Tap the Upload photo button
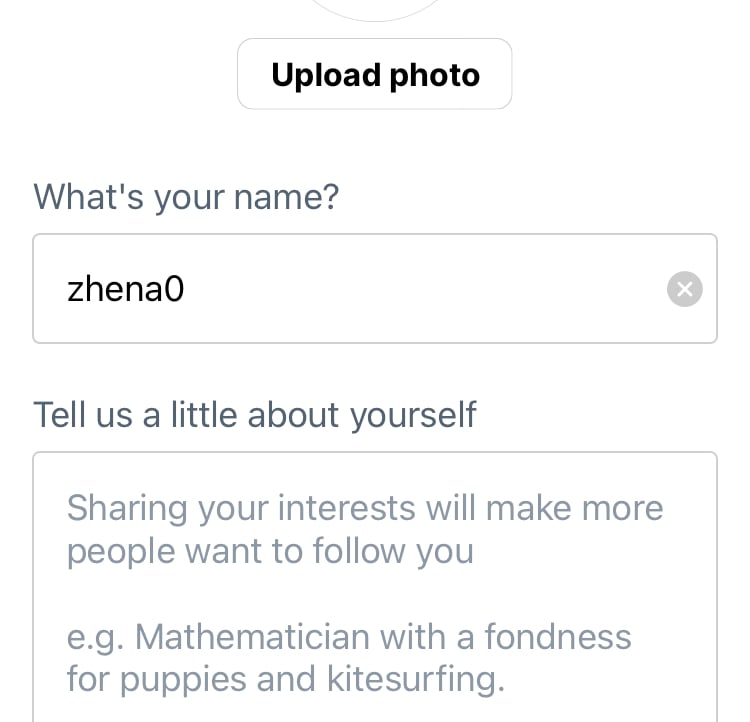Viewport: 750px width, 722px height. point(375,75)
